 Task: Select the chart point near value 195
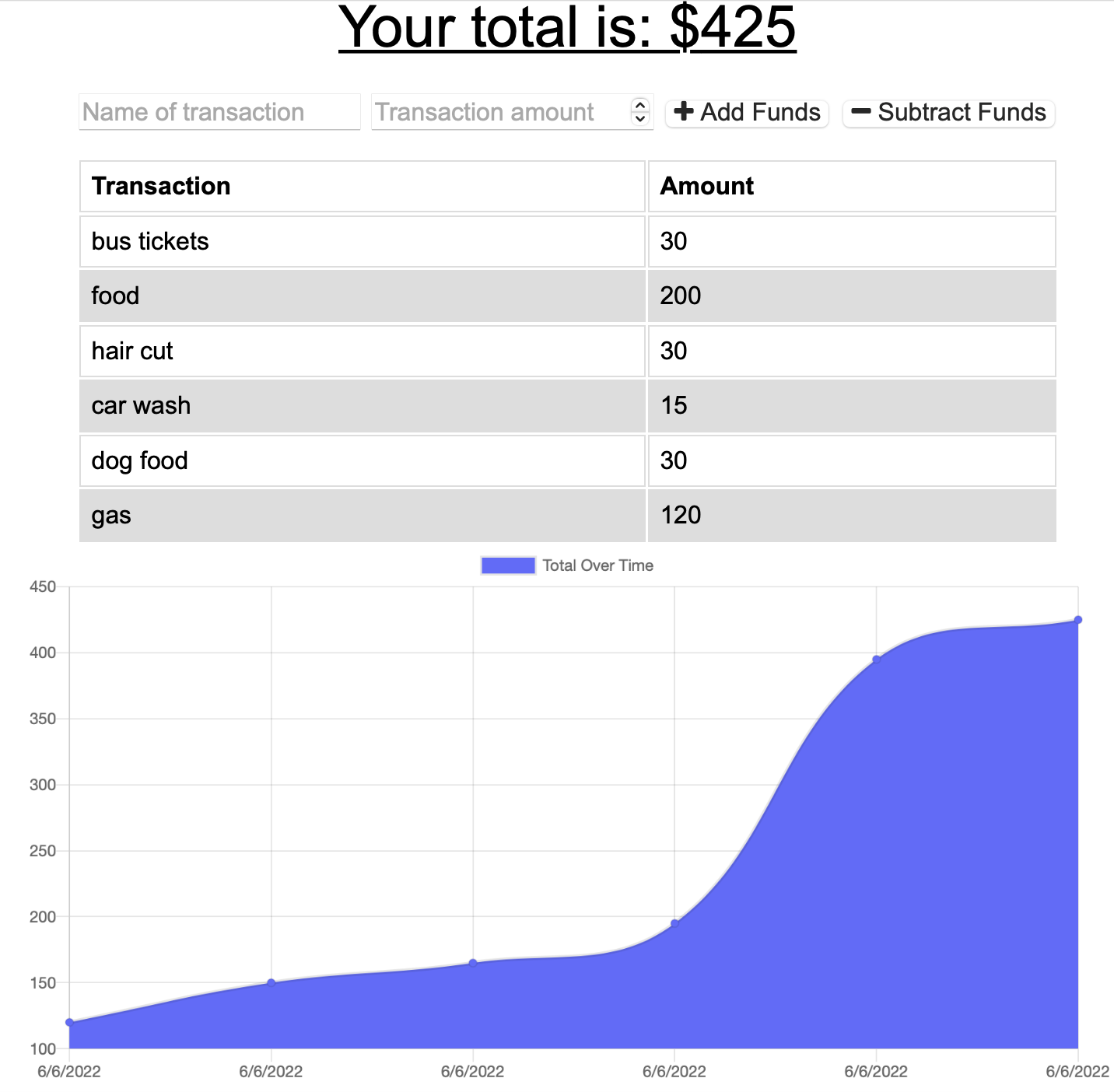tap(674, 922)
